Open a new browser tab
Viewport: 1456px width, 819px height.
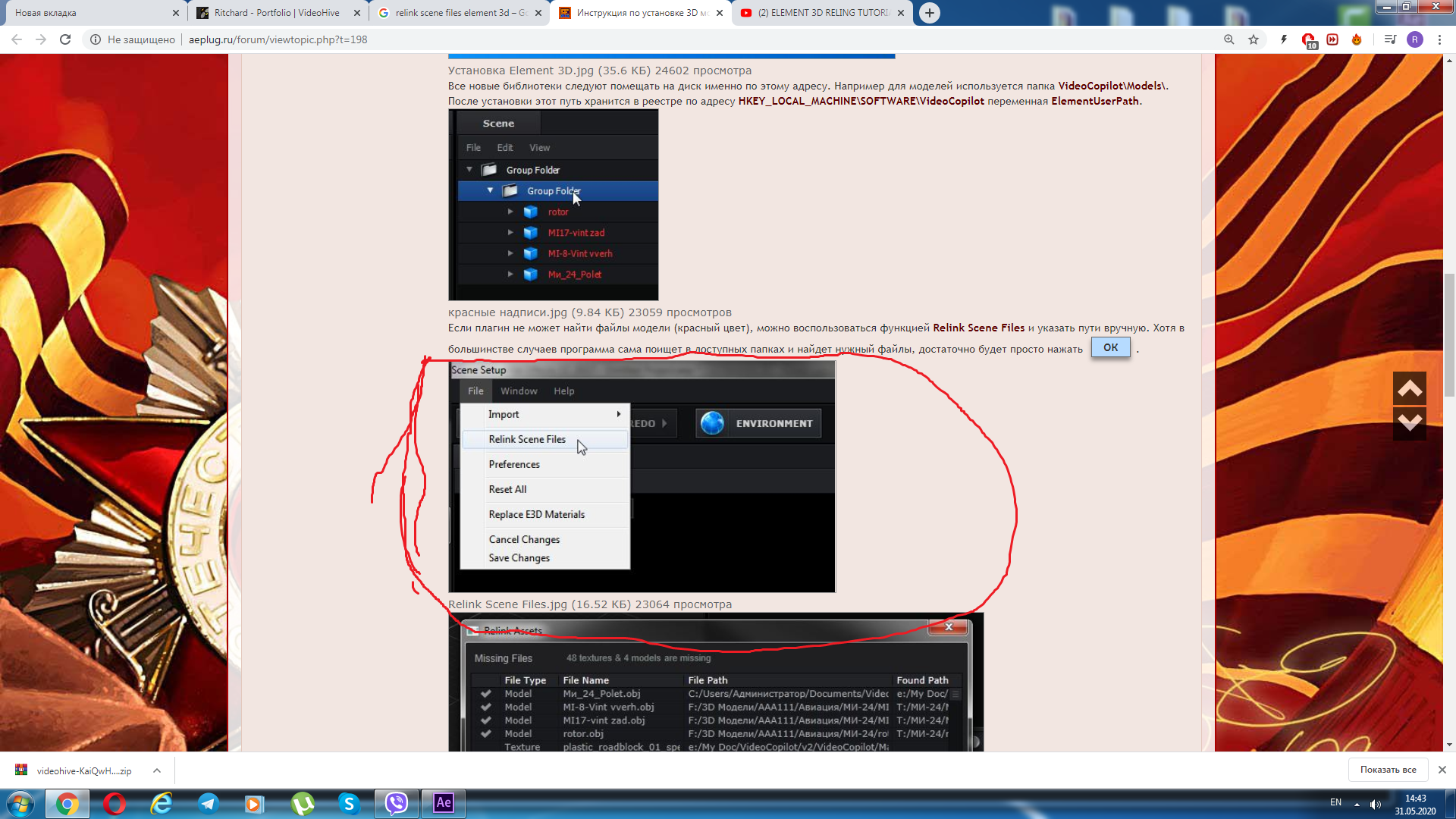[x=929, y=13]
